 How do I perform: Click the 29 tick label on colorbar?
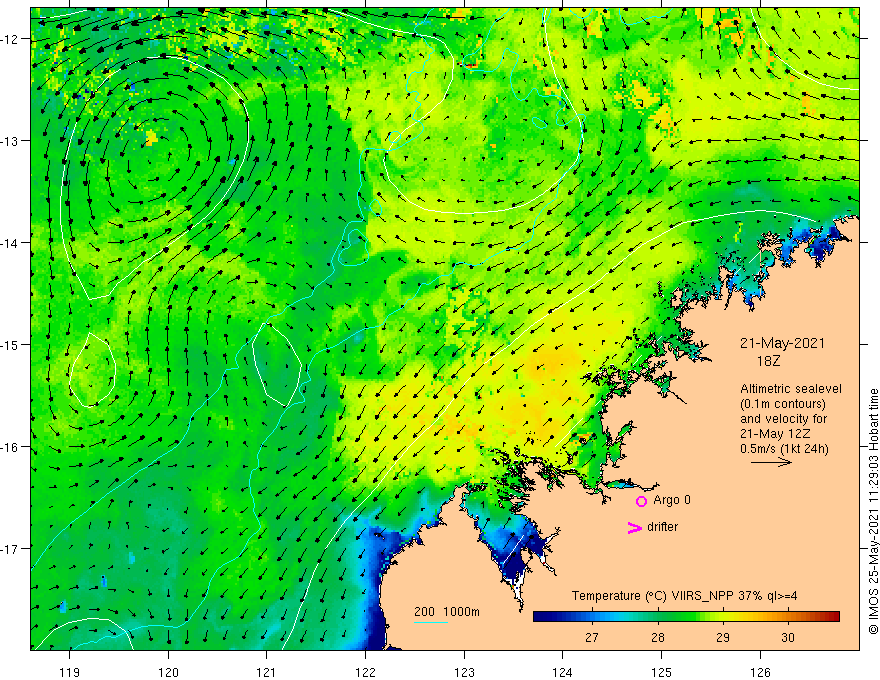(723, 637)
